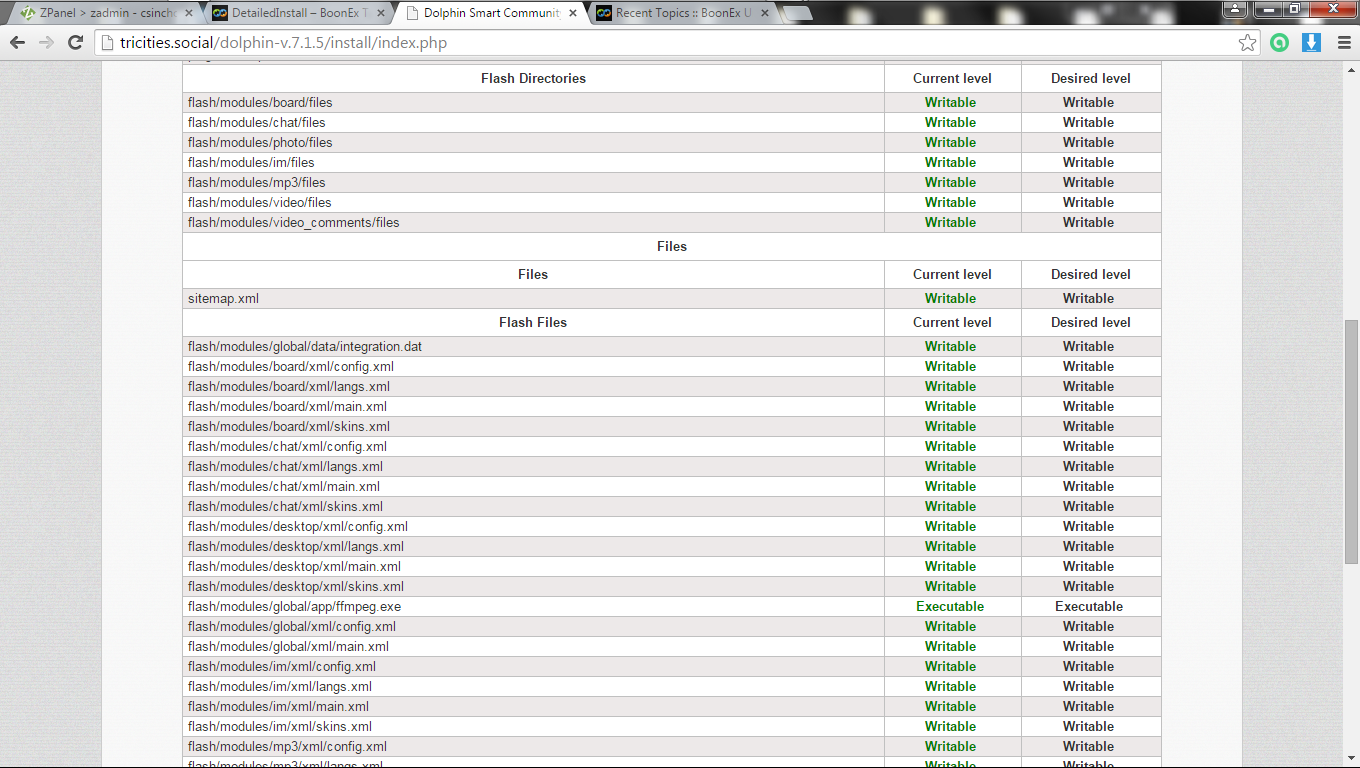Select the flash/modules/chat/files path
Screen dimensions: 1360x768
pos(257,122)
